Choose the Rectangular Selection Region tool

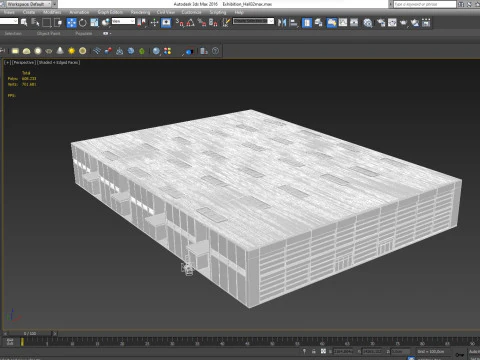point(47,23)
